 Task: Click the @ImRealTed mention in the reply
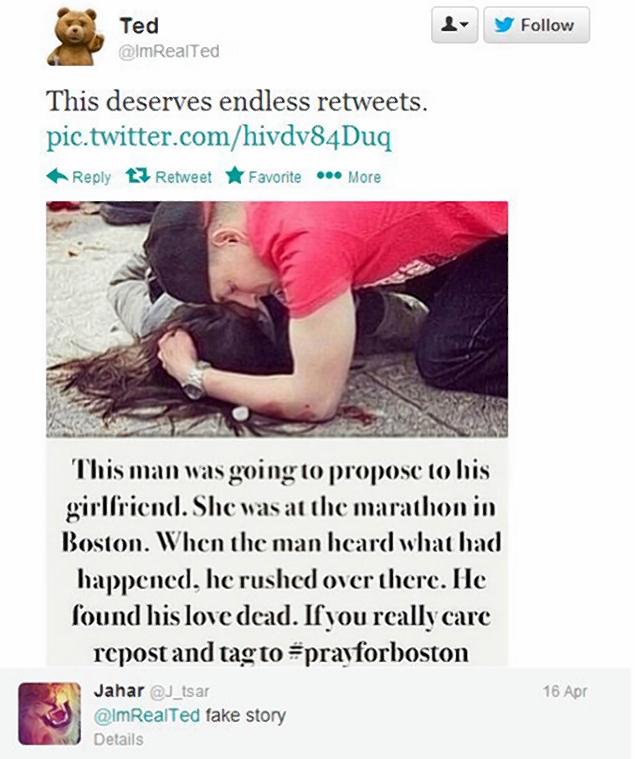(147, 715)
